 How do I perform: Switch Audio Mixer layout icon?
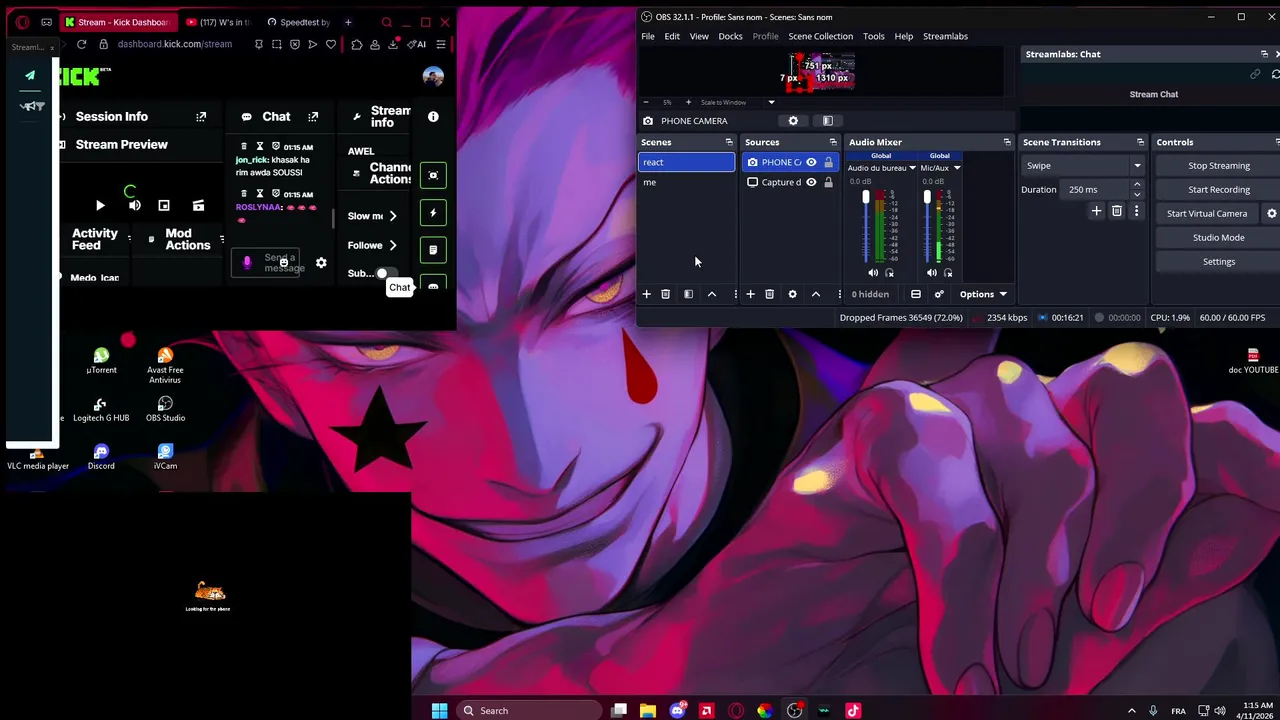915,294
